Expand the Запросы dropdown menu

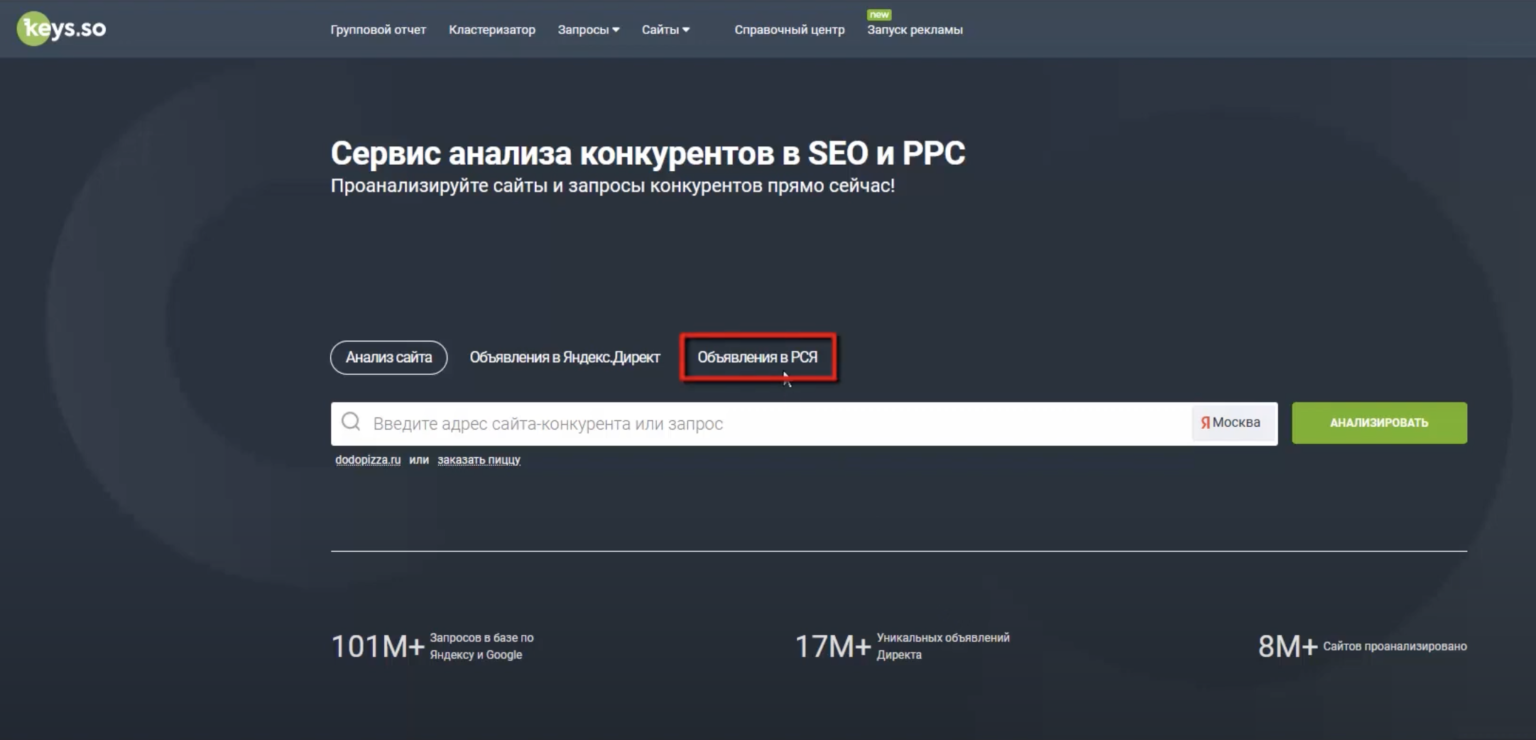click(x=588, y=30)
